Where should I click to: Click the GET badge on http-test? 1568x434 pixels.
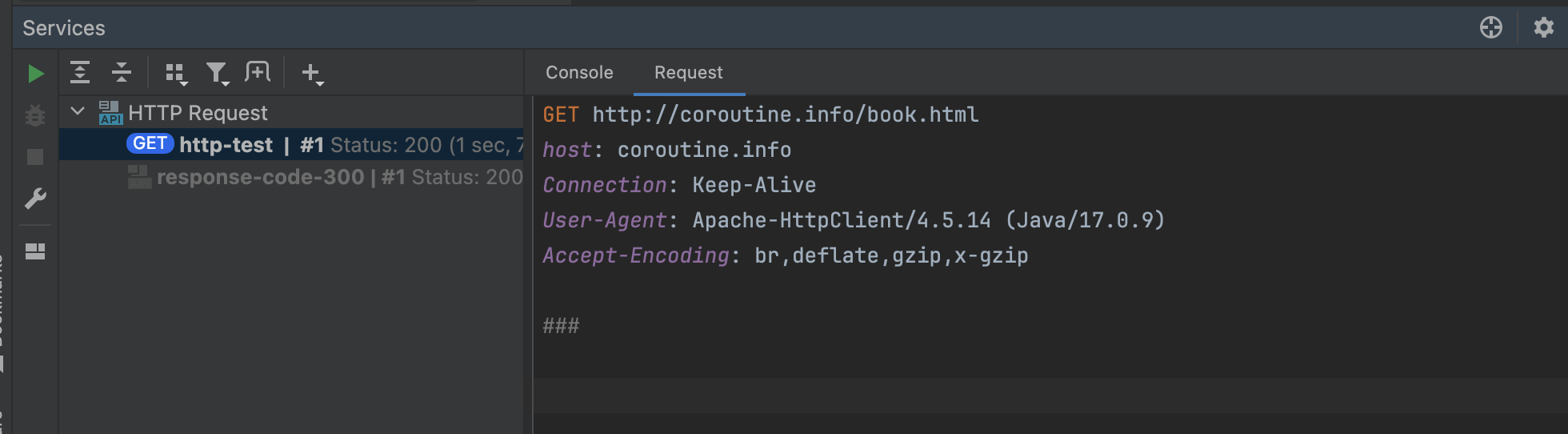point(150,143)
